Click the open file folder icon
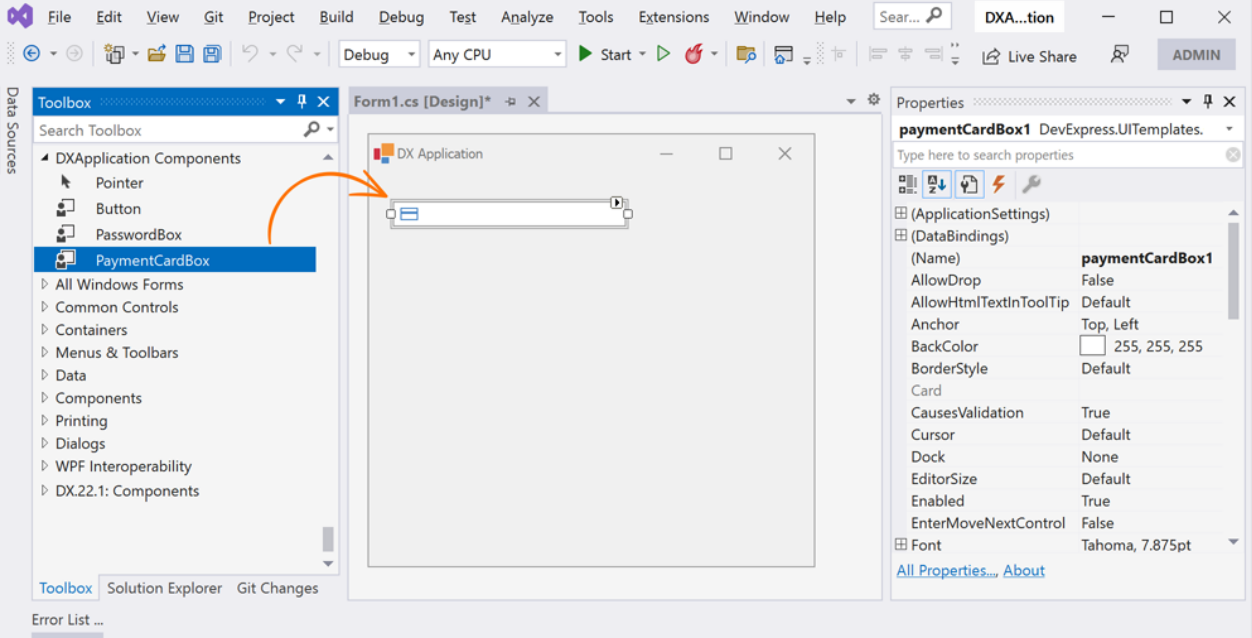Screen dimensions: 1252x638 [157, 54]
